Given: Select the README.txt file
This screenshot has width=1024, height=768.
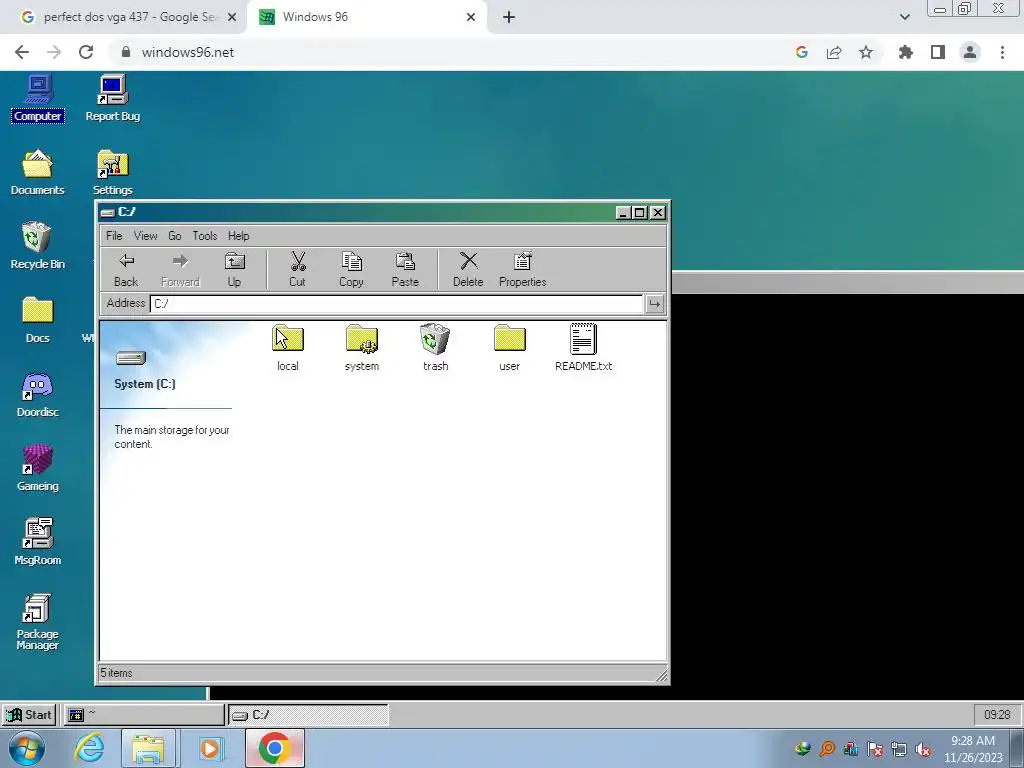Looking at the screenshot, I should pyautogui.click(x=583, y=347).
